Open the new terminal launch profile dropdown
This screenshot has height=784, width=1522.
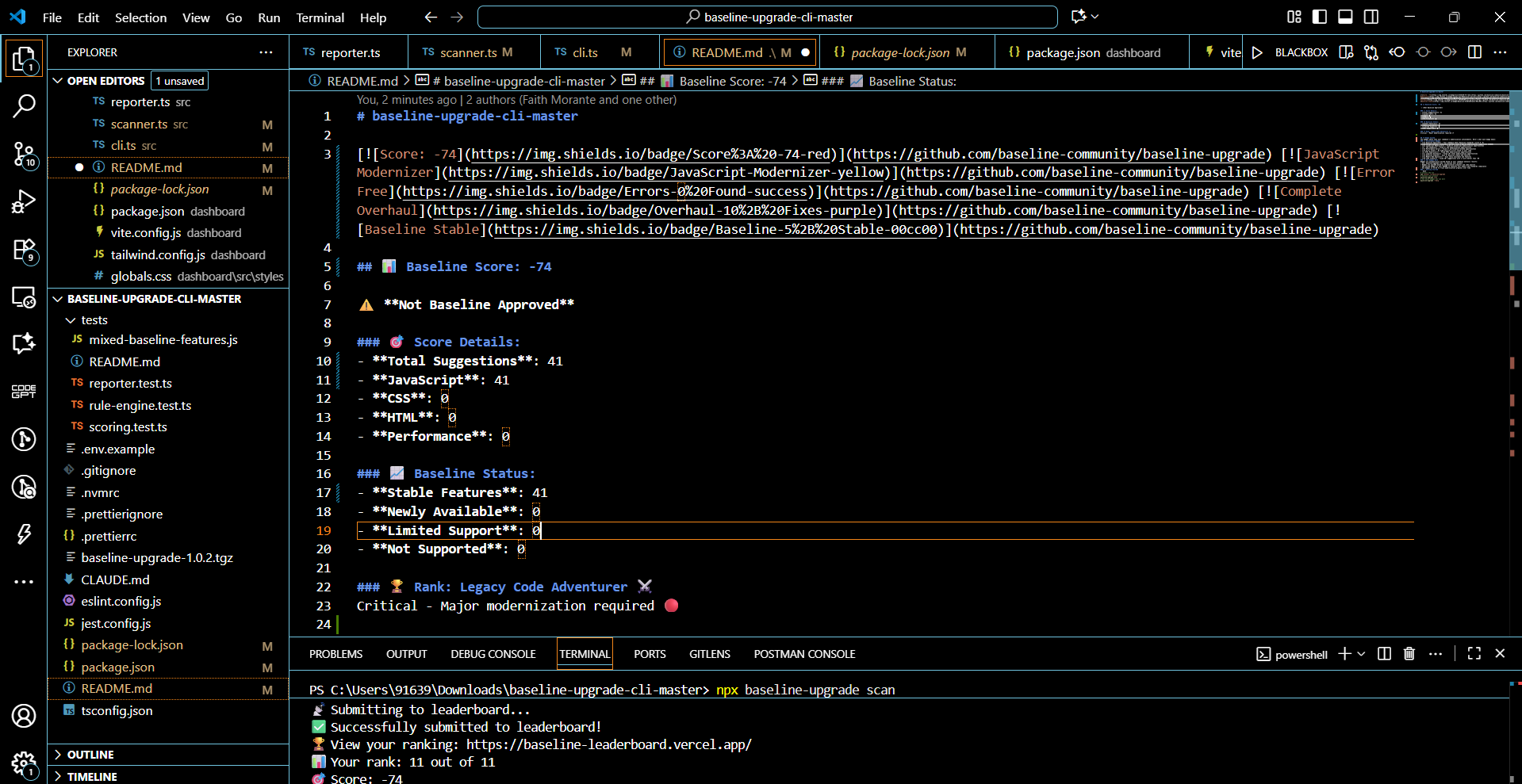click(x=1362, y=654)
